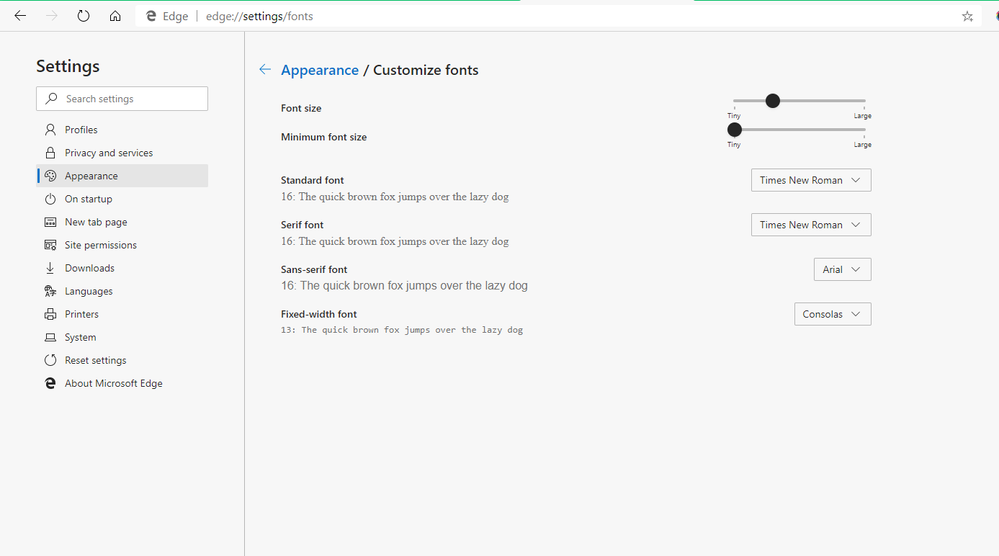The image size is (999, 556).
Task: Open Reset settings page
Action: coord(122,360)
